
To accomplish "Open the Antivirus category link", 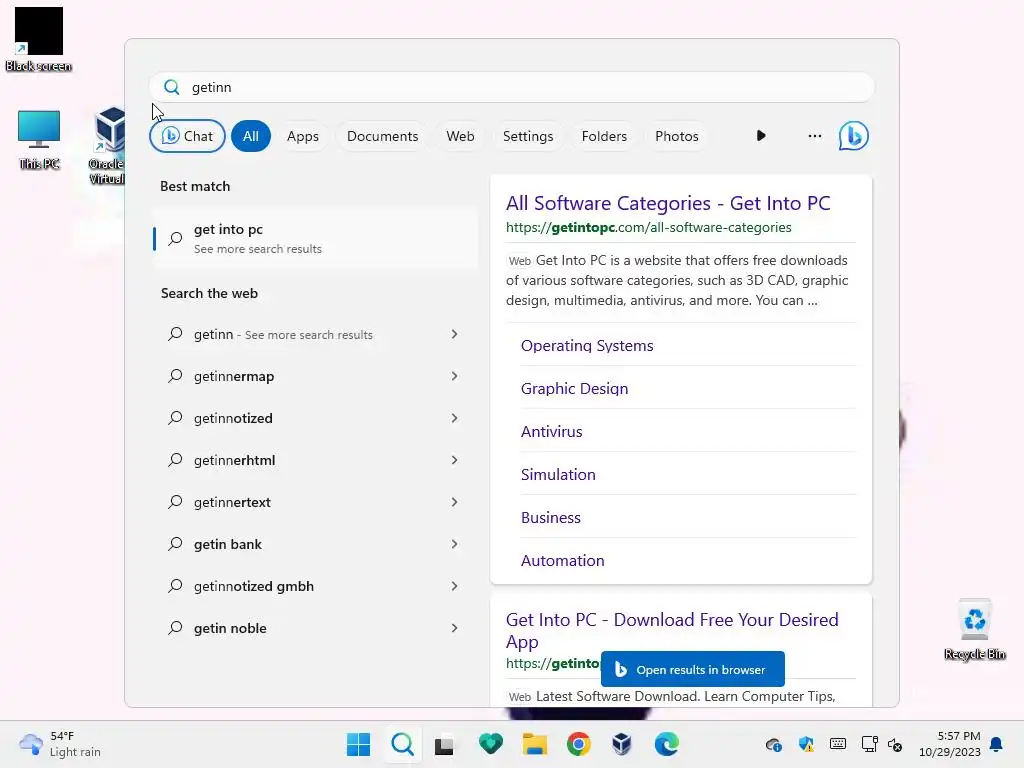I will point(552,432).
